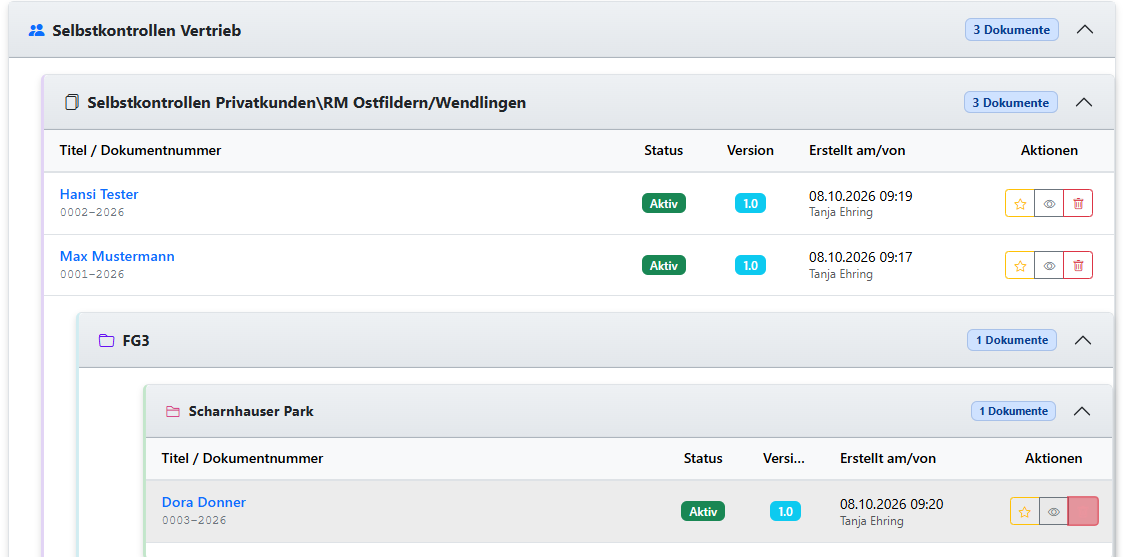The image size is (1123, 557).
Task: Click the Version column header in Privatkunden table
Action: (x=751, y=150)
